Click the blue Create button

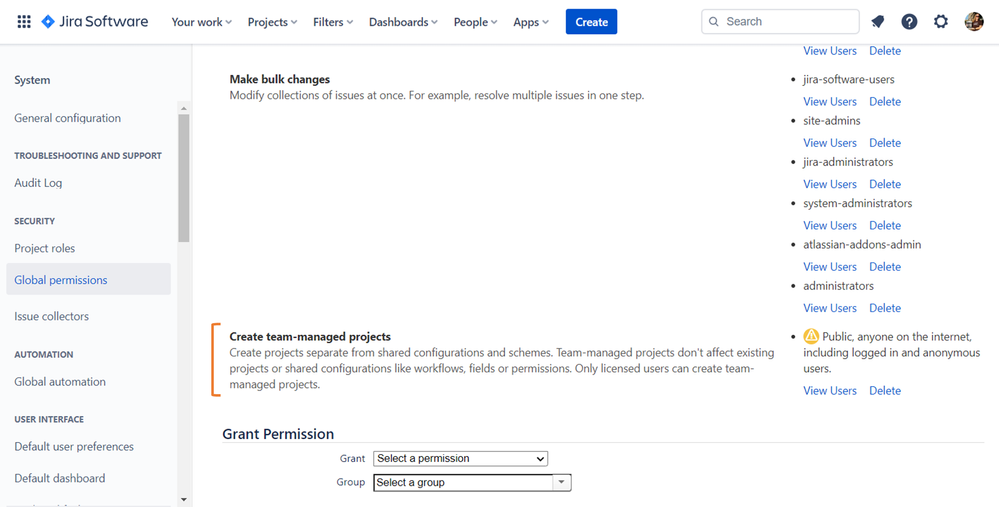pyautogui.click(x=591, y=22)
